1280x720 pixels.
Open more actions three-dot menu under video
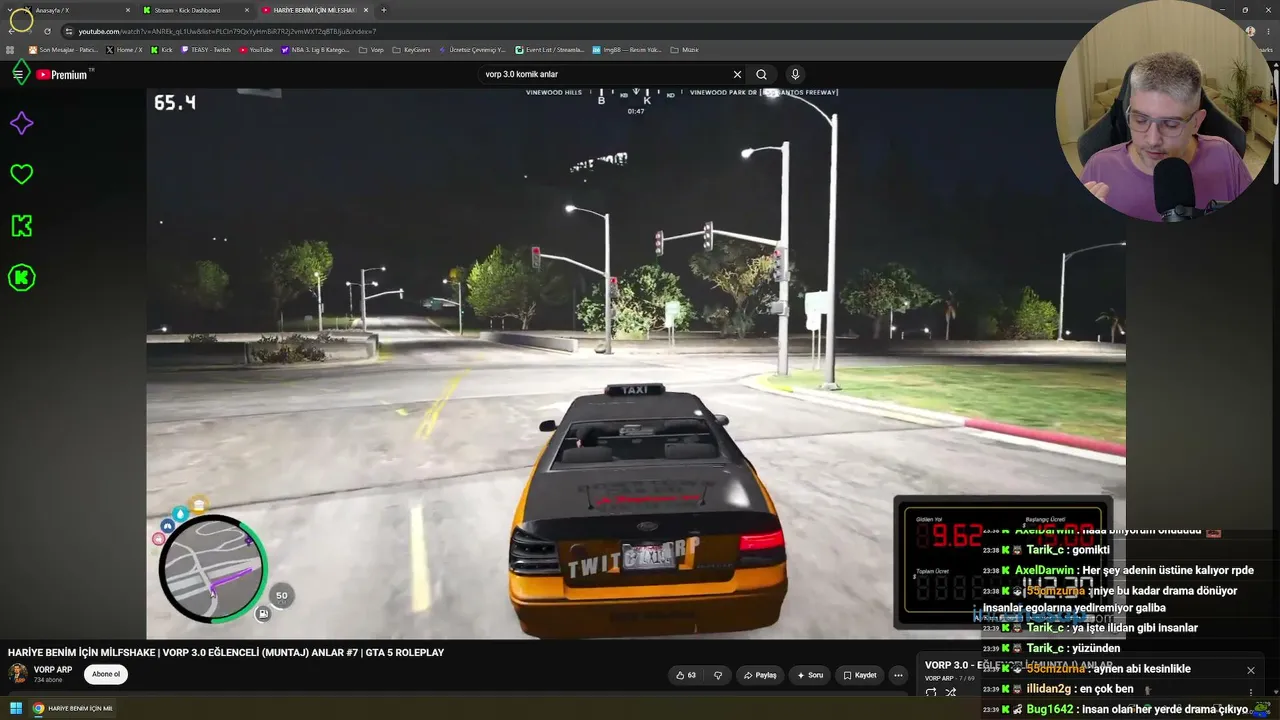pyautogui.click(x=898, y=675)
